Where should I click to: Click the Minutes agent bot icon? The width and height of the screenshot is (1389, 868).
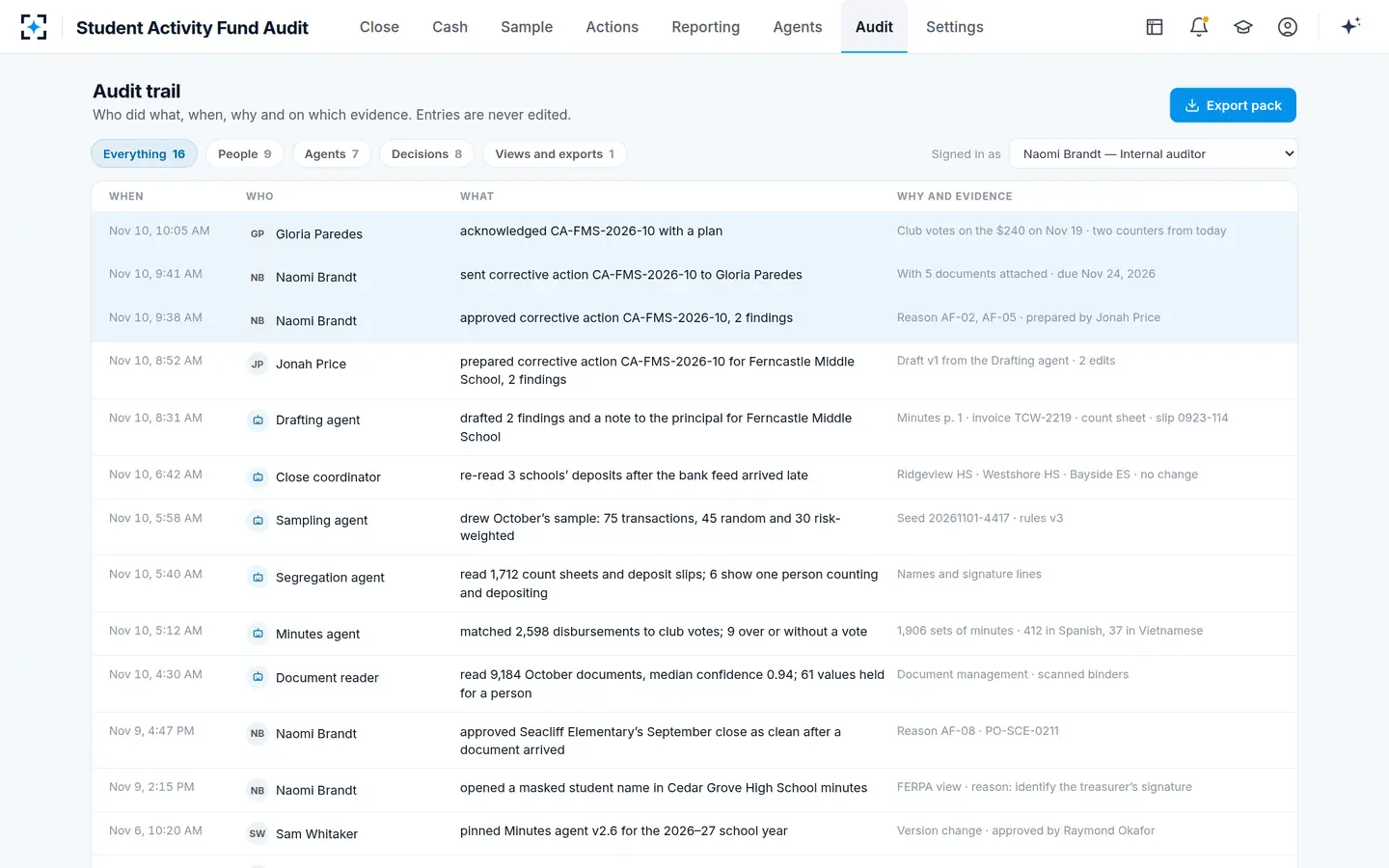[258, 634]
